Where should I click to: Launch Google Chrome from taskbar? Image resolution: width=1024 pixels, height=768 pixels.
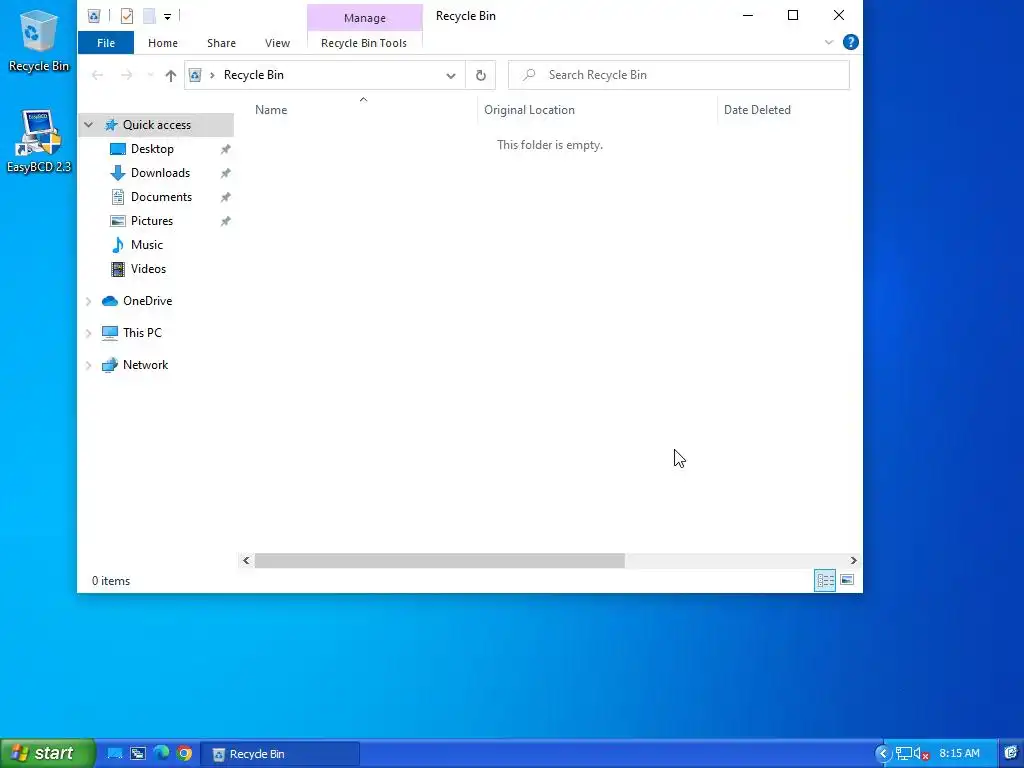[x=185, y=754]
